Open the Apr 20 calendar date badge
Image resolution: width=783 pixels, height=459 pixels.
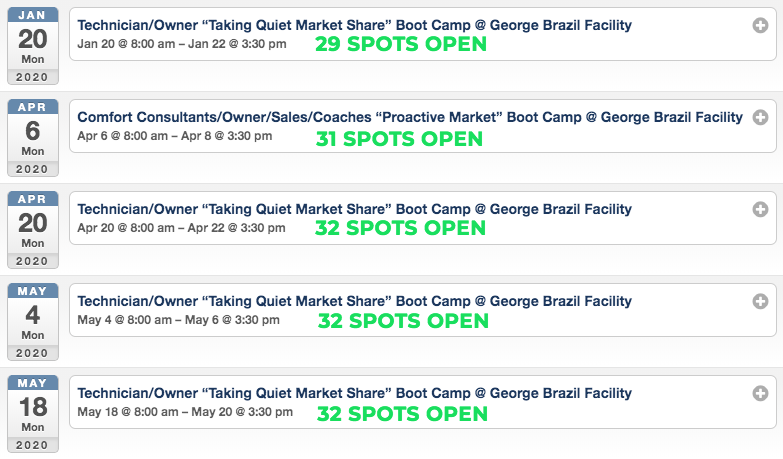[x=32, y=230]
